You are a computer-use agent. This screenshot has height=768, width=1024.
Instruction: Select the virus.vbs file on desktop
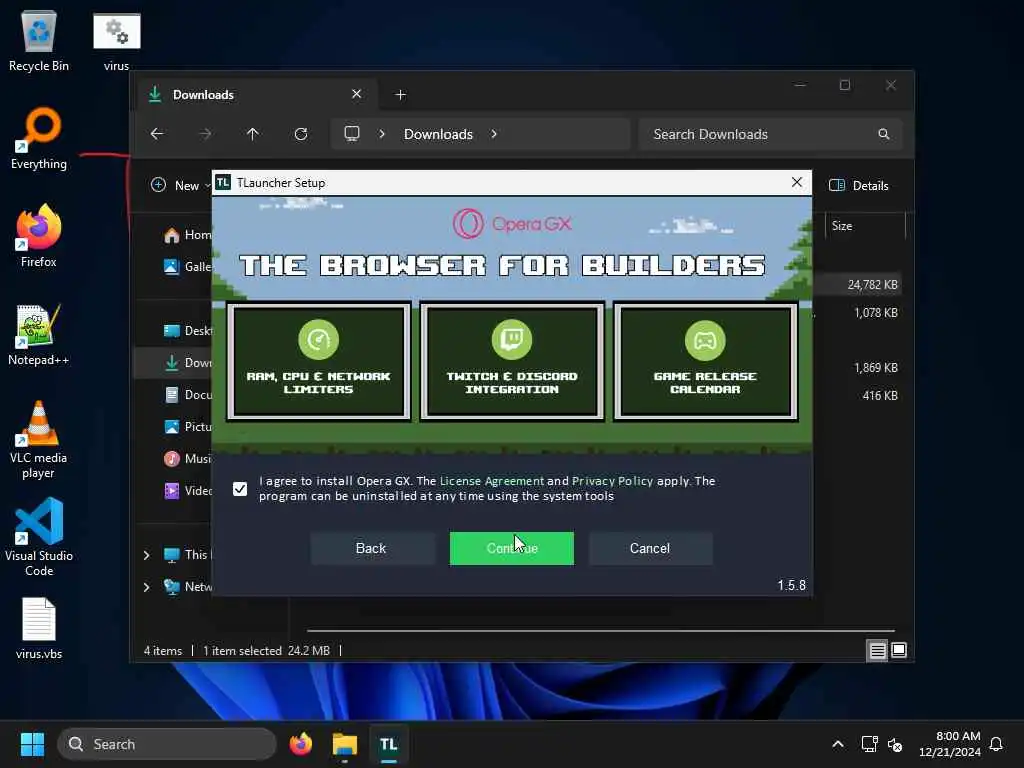point(39,628)
